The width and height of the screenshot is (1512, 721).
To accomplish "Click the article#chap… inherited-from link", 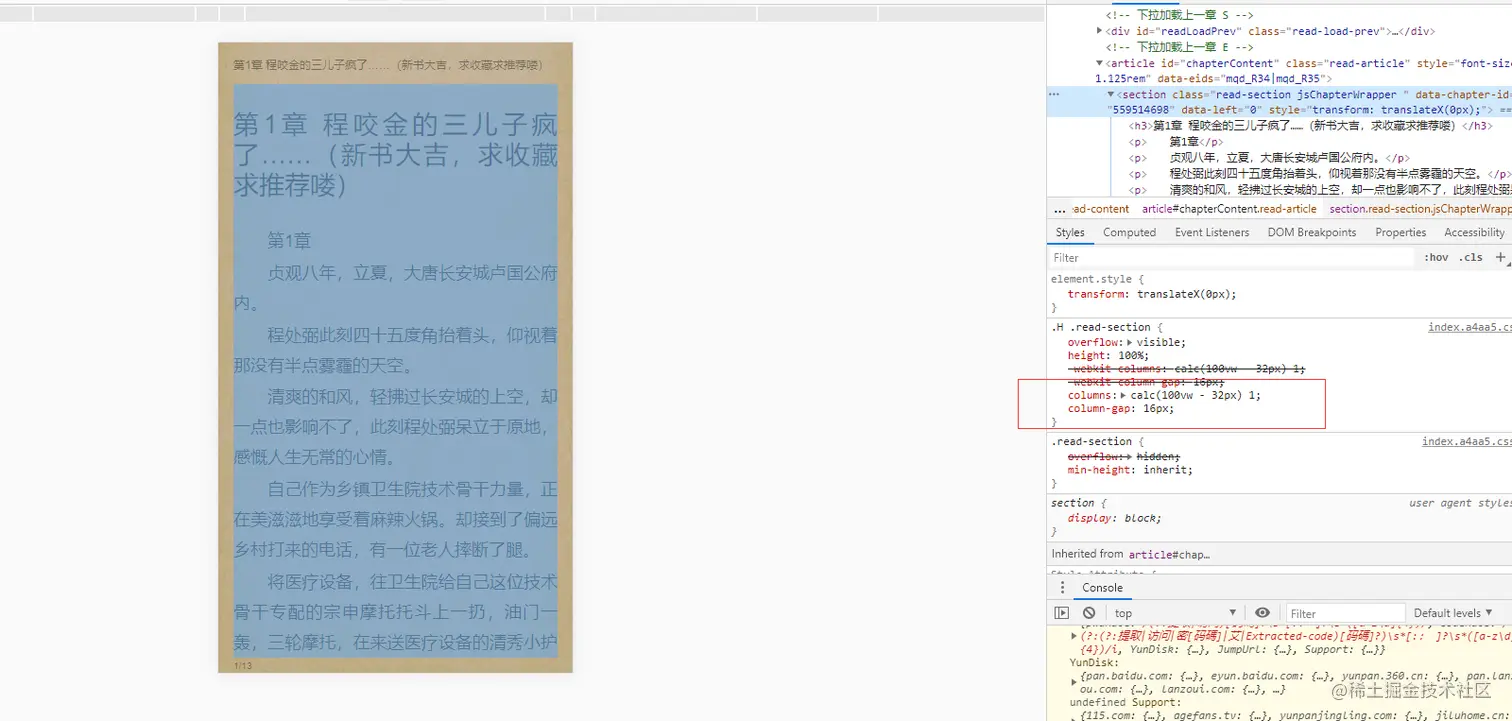I will coord(1169,554).
